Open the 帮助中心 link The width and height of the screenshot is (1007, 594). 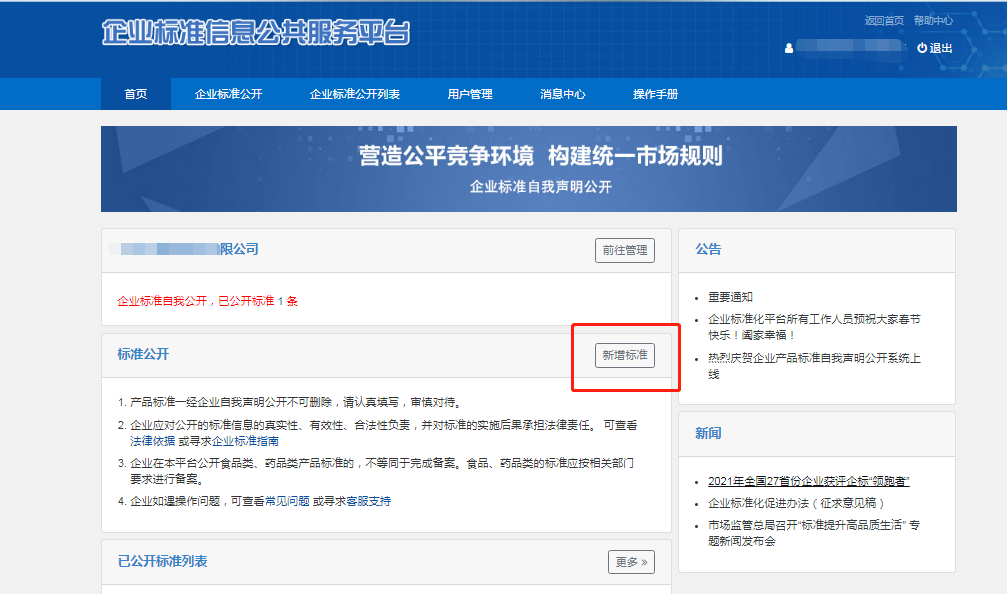[933, 20]
